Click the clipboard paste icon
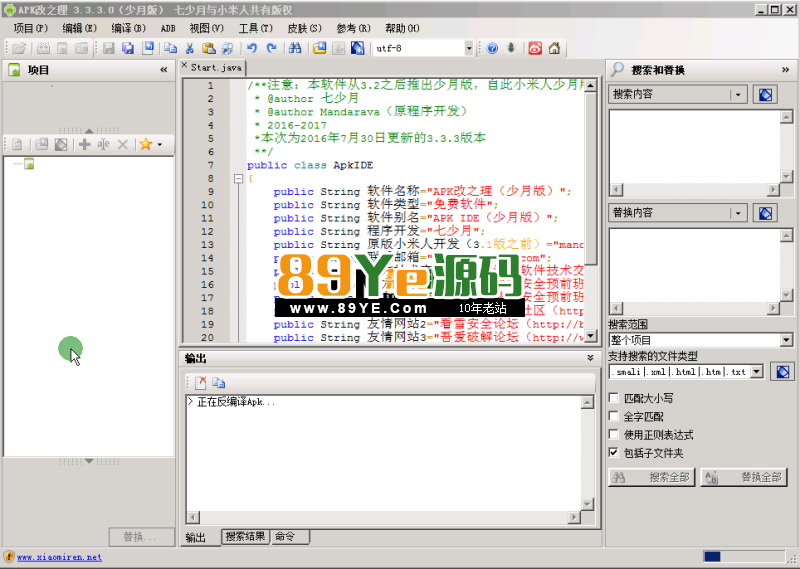This screenshot has height=569, width=800. point(208,48)
